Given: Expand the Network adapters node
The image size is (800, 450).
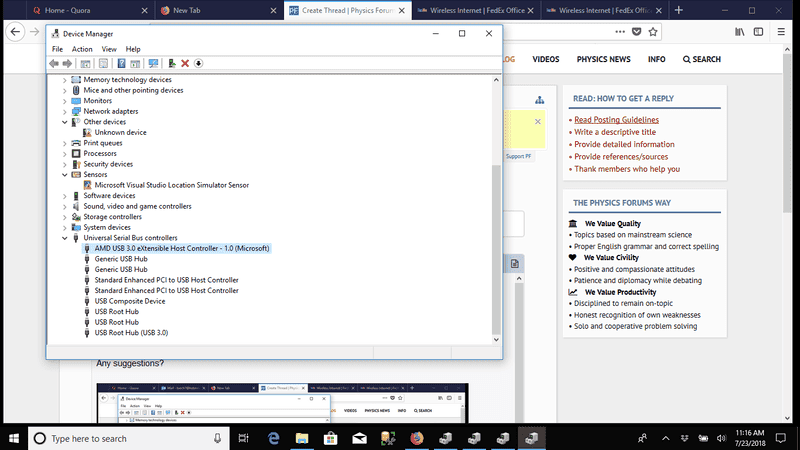Looking at the screenshot, I should tap(66, 111).
